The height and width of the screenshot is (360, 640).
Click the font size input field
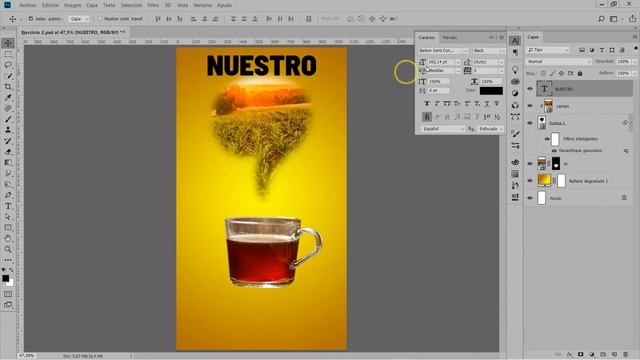[440, 62]
